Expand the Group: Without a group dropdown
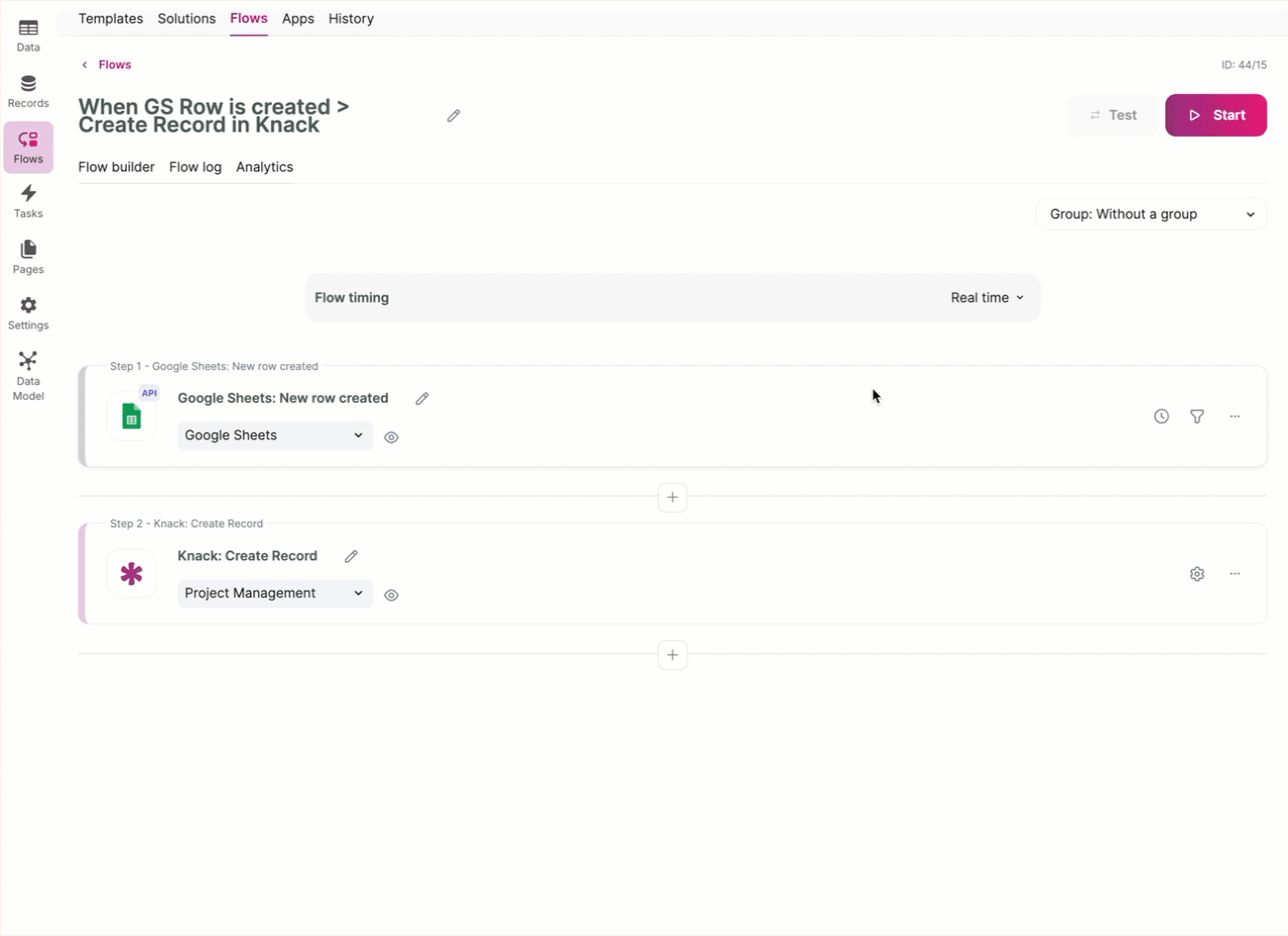Screen dimensions: 1288x936 pyautogui.click(x=1150, y=214)
